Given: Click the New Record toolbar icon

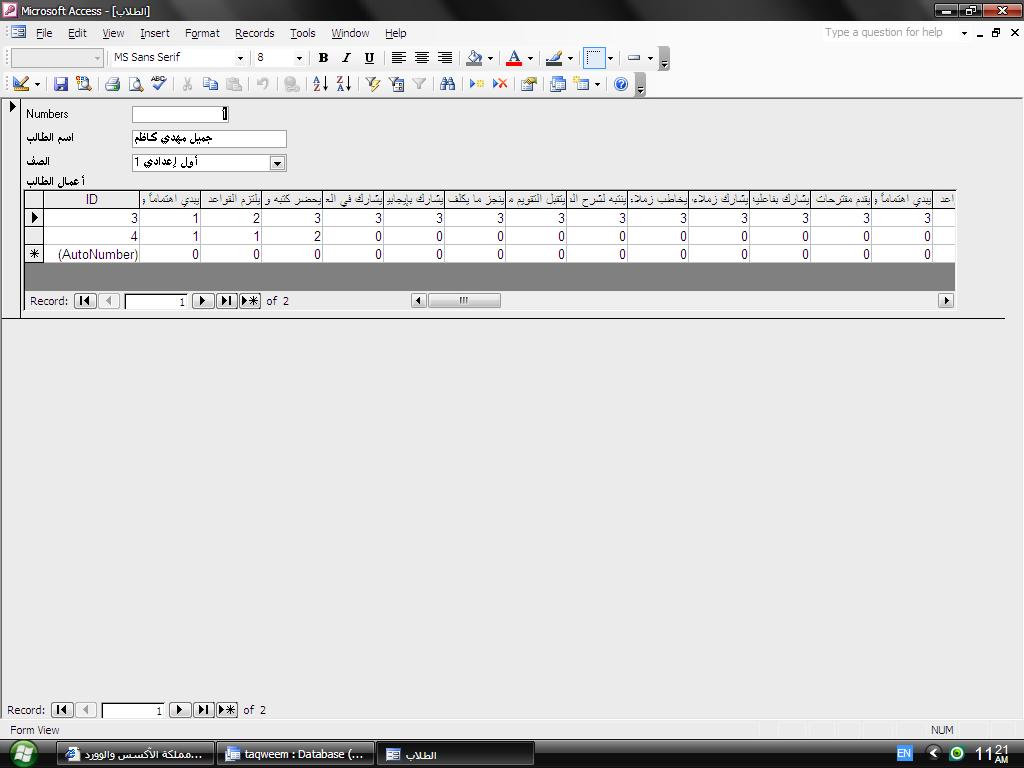Looking at the screenshot, I should click(477, 84).
